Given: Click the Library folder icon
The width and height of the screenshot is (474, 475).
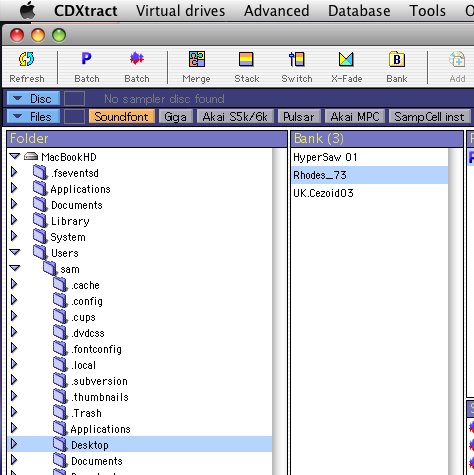Looking at the screenshot, I should pos(40,220).
